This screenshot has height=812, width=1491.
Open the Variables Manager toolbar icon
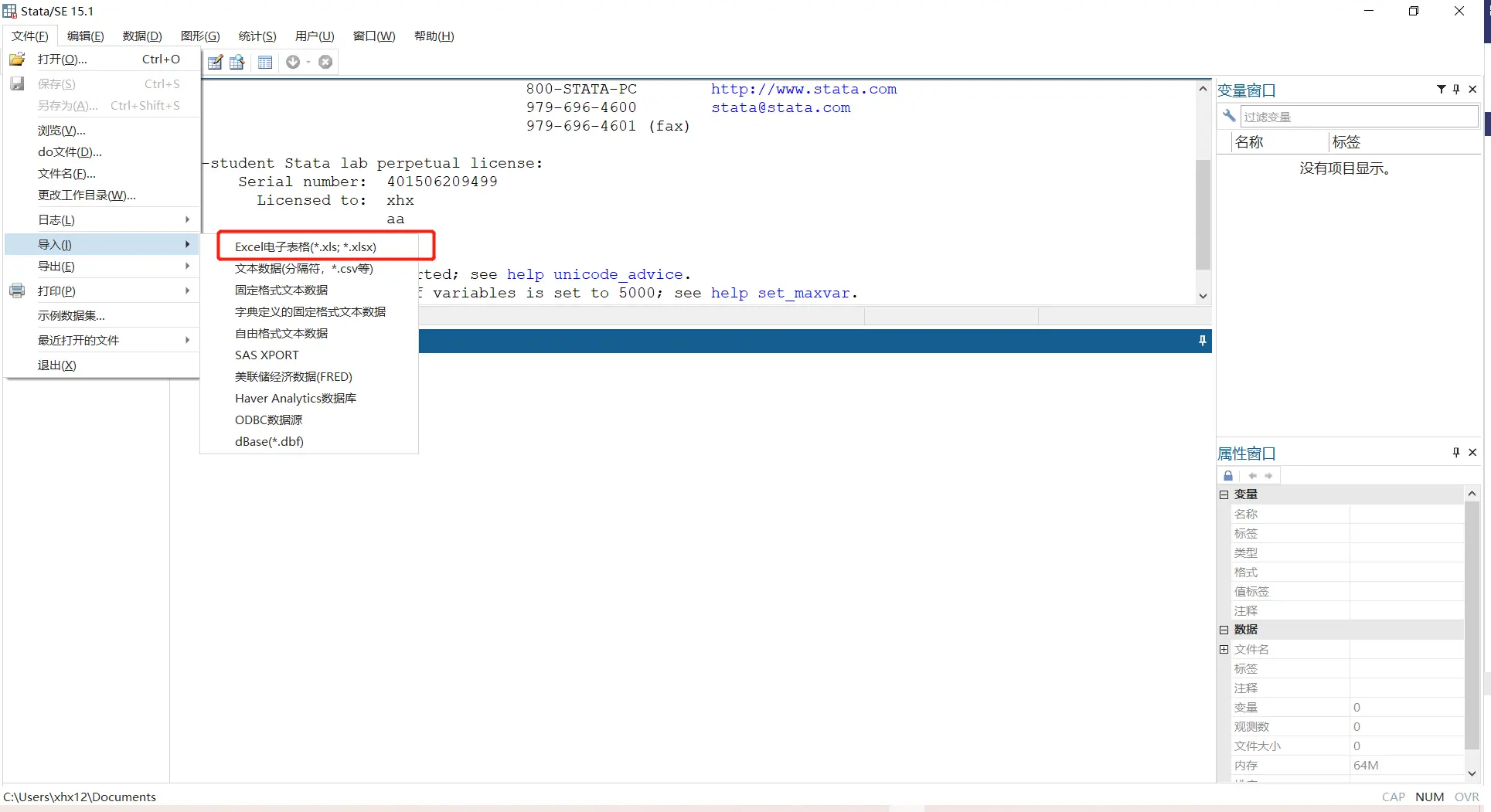[265, 62]
